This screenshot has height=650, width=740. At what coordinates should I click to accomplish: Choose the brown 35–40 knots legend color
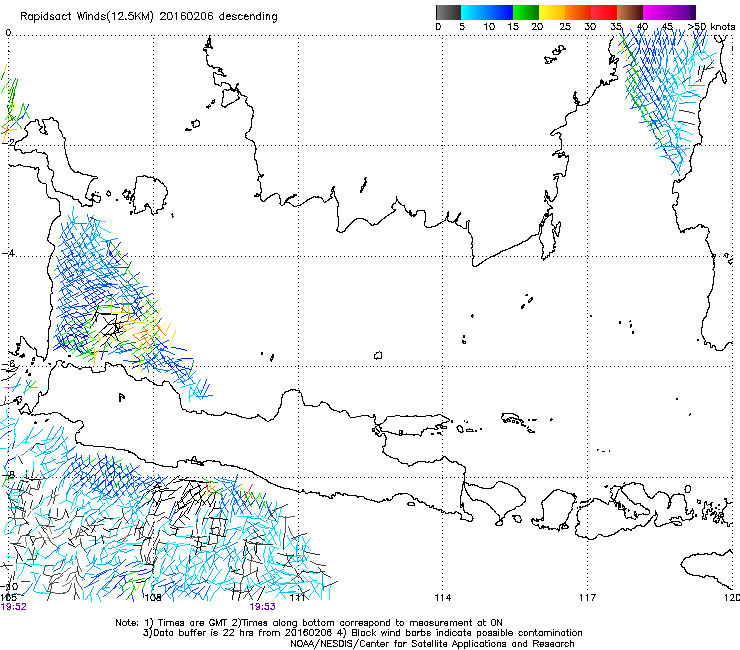(630, 12)
